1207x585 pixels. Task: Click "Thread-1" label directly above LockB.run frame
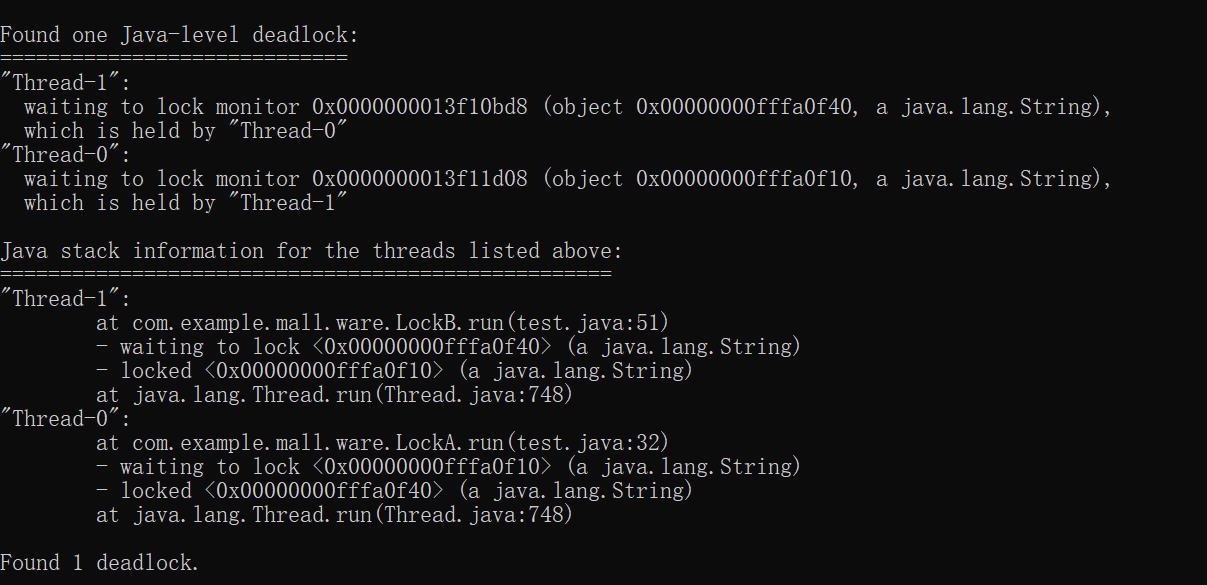[66, 299]
